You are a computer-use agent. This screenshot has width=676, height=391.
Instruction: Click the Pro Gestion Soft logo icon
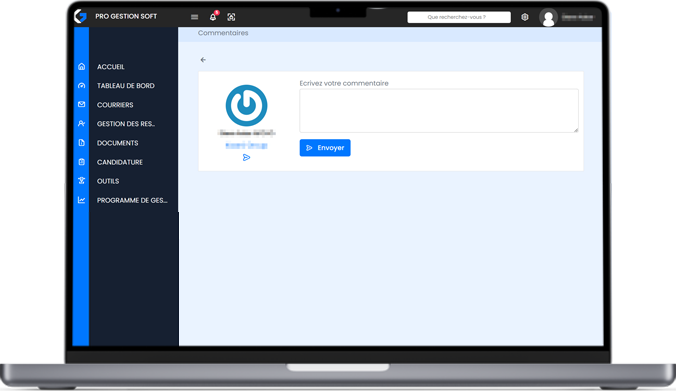pyautogui.click(x=81, y=16)
